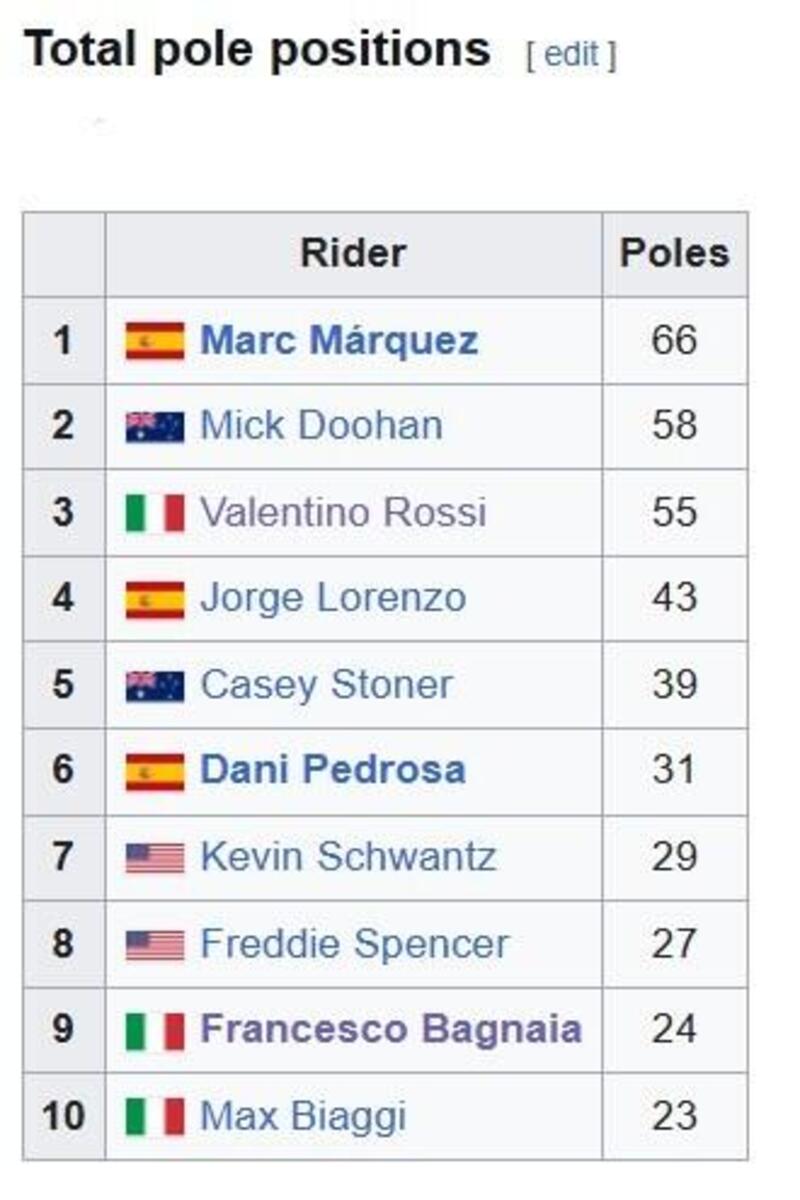This screenshot has height=1200, width=800.
Task: Open the Valentino Rossi rider link
Action: [343, 513]
